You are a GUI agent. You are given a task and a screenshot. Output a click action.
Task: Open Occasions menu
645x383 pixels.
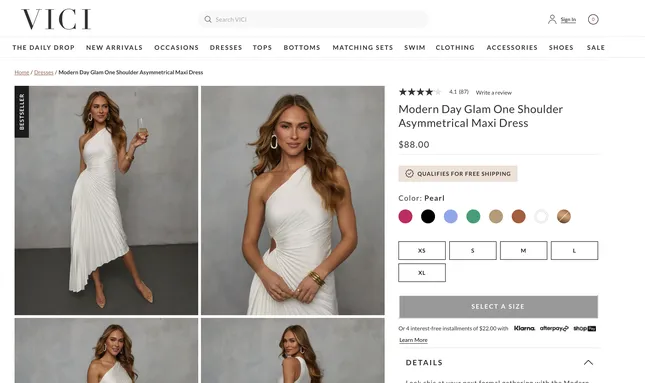pos(176,47)
